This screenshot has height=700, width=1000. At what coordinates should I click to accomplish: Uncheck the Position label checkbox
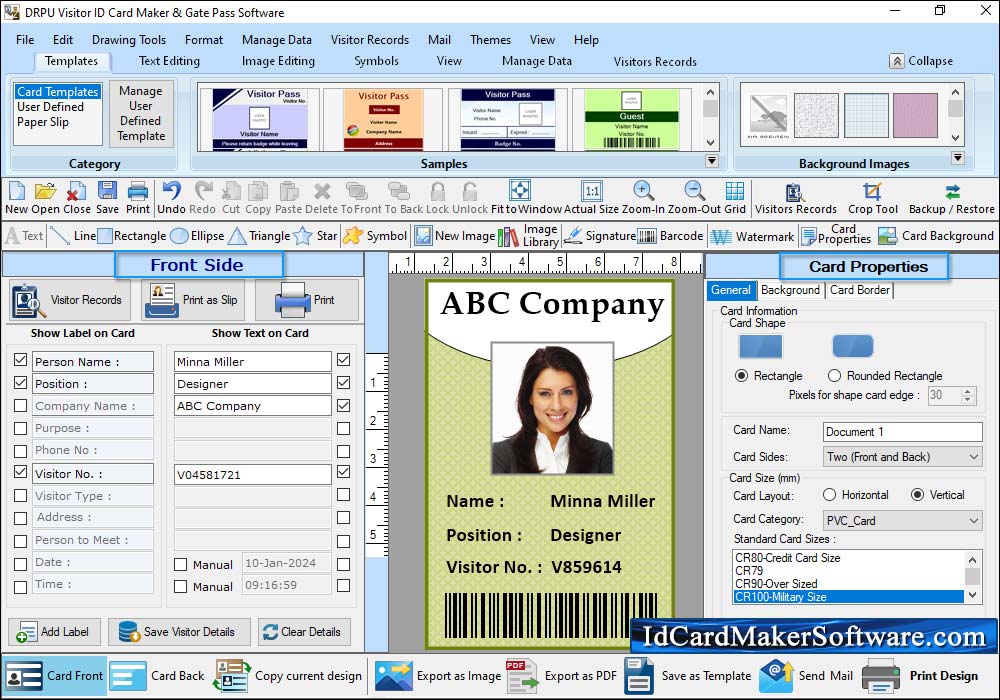(x=20, y=383)
